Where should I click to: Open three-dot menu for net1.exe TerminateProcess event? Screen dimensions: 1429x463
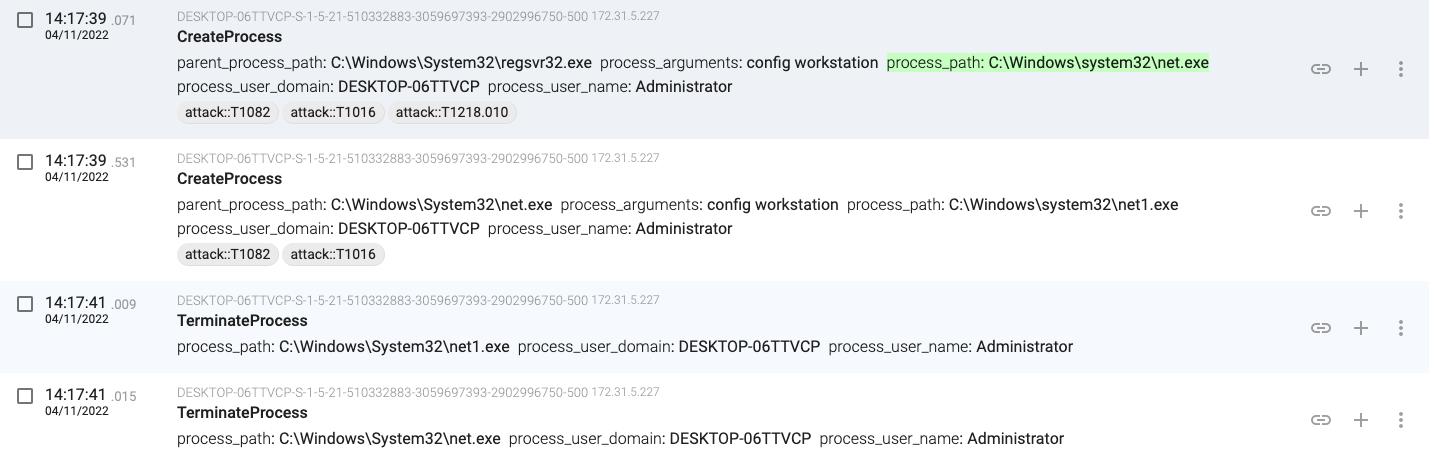tap(1401, 328)
